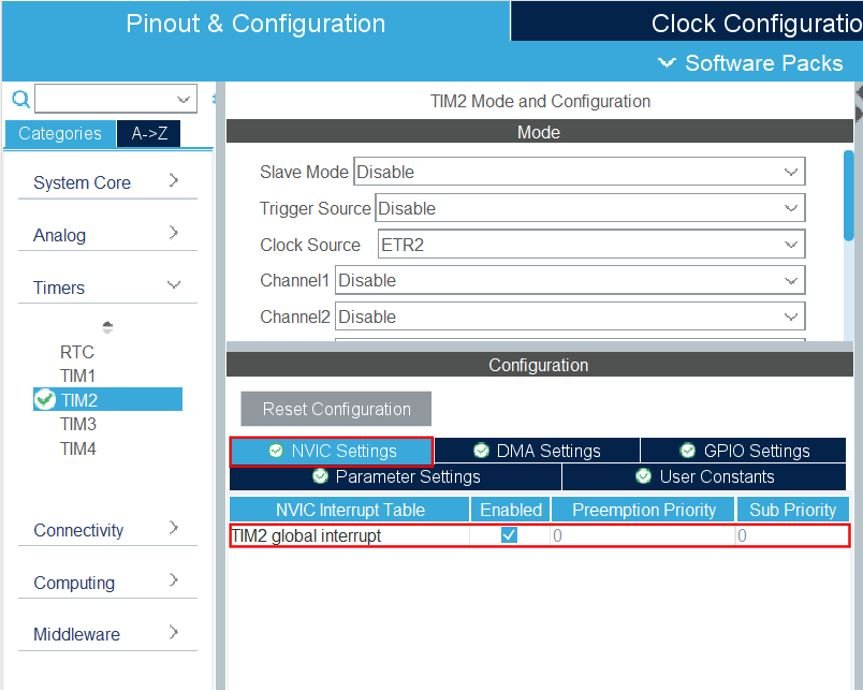Click the Sub Priority column header
The image size is (863, 690).
[x=793, y=510]
